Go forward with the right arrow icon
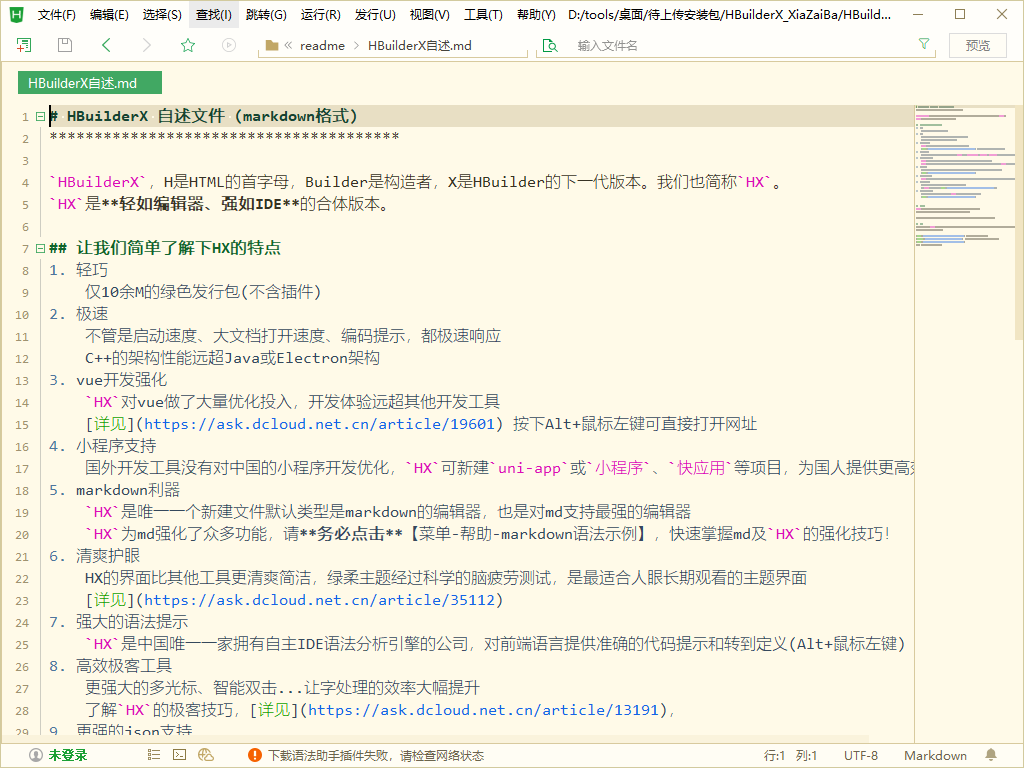 tap(147, 45)
